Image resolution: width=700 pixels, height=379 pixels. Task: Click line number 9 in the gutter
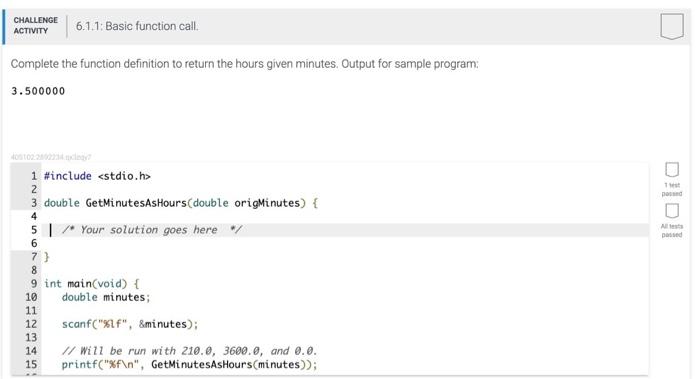click(34, 284)
